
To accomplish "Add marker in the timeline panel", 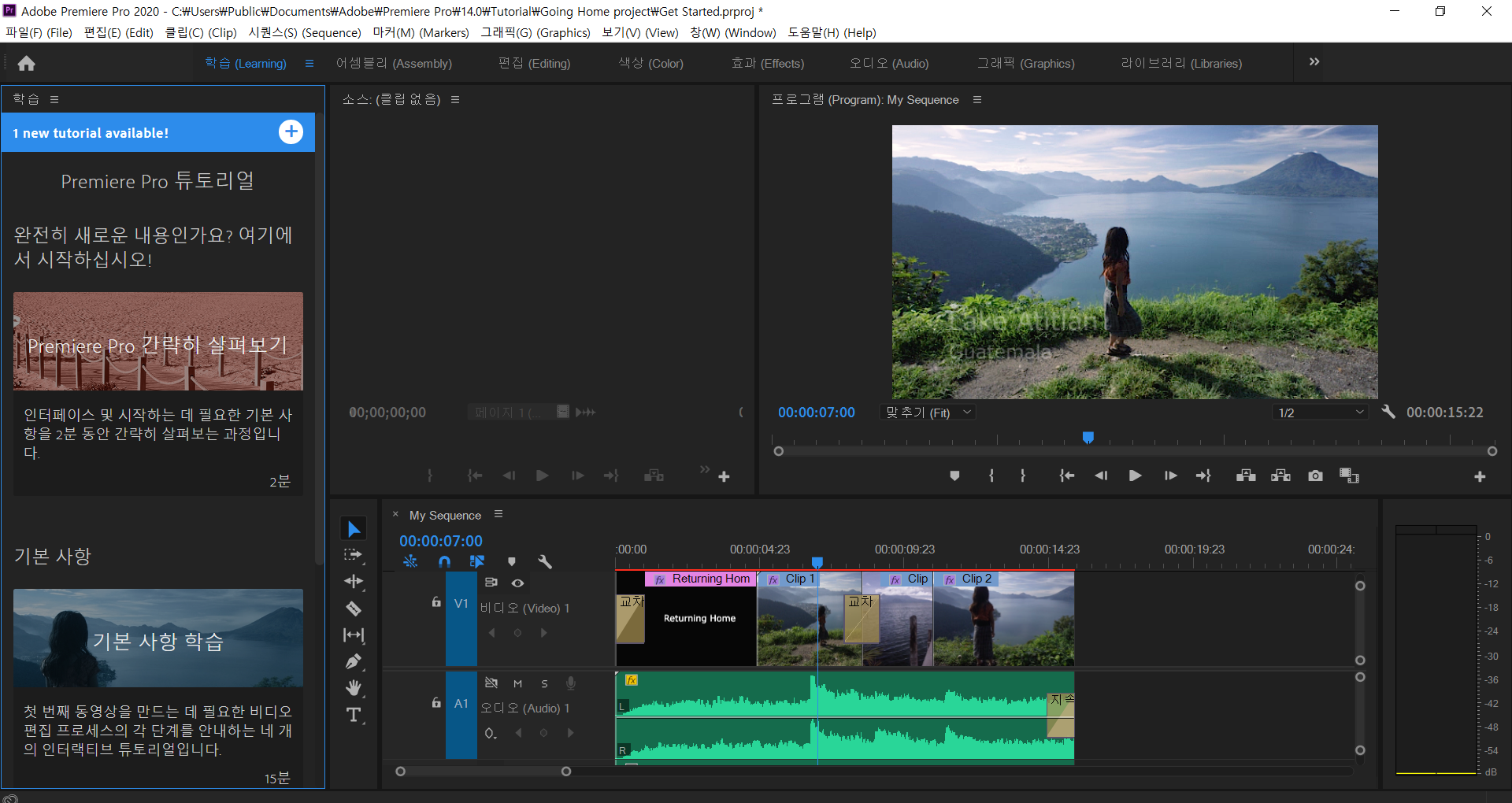I will (x=512, y=561).
